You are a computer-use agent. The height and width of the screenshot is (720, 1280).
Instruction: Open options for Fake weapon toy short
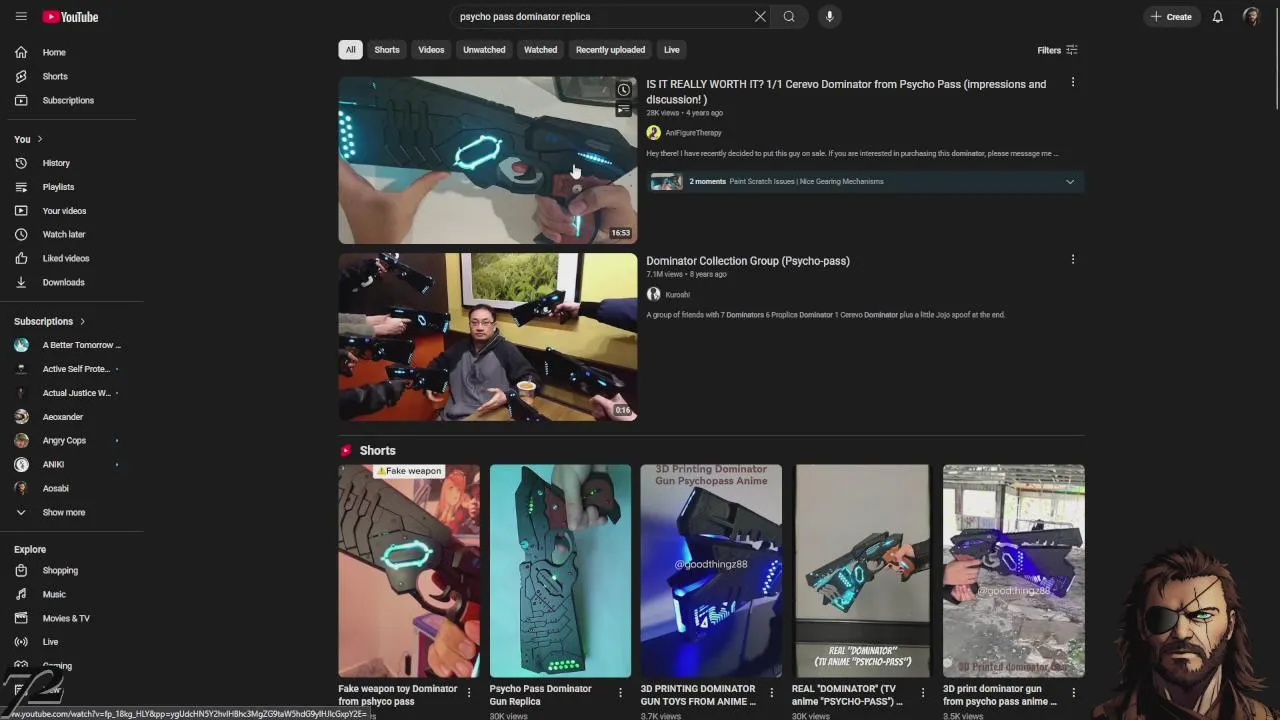(469, 692)
